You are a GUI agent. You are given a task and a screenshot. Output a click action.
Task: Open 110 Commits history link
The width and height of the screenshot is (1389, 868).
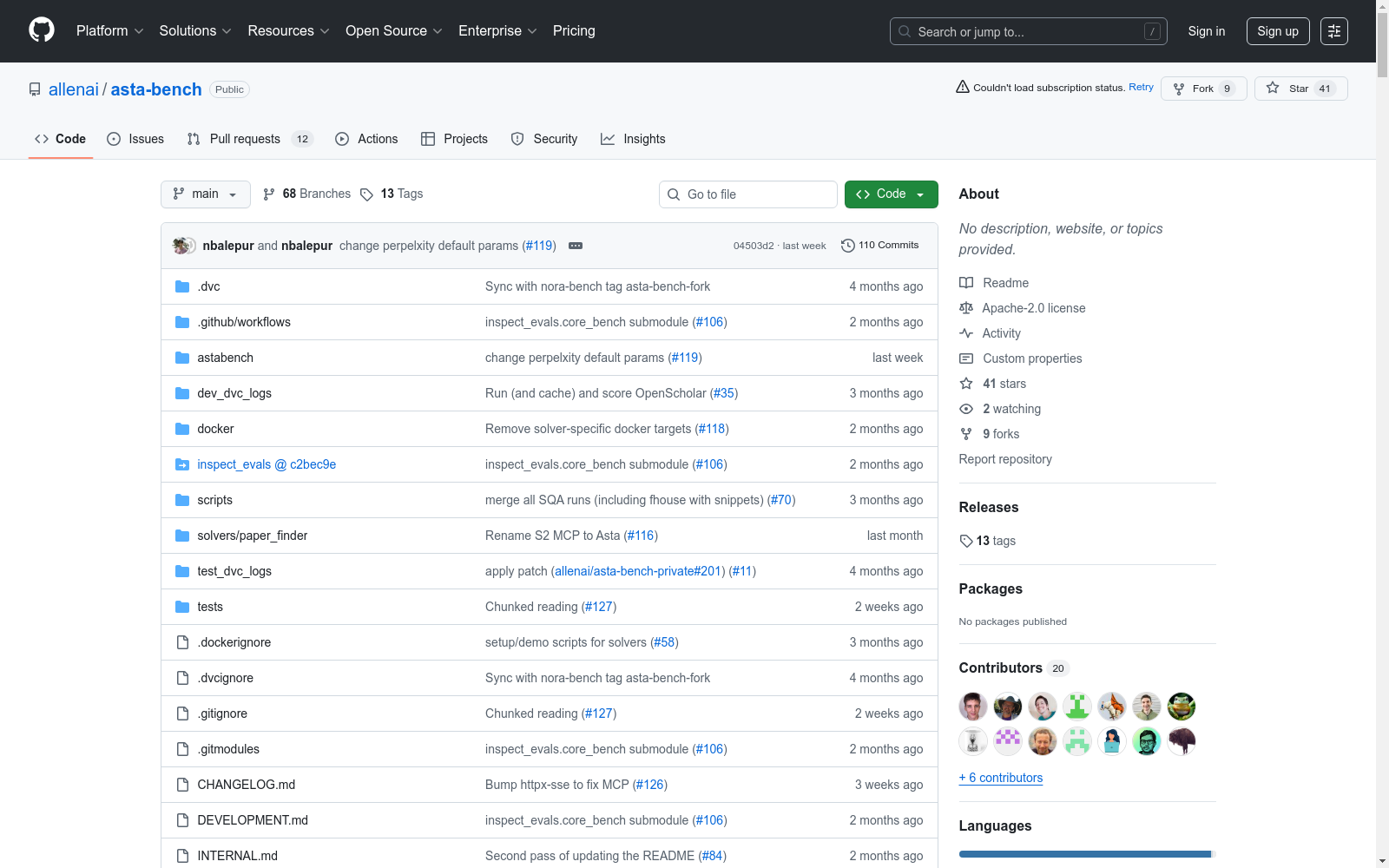coord(880,246)
